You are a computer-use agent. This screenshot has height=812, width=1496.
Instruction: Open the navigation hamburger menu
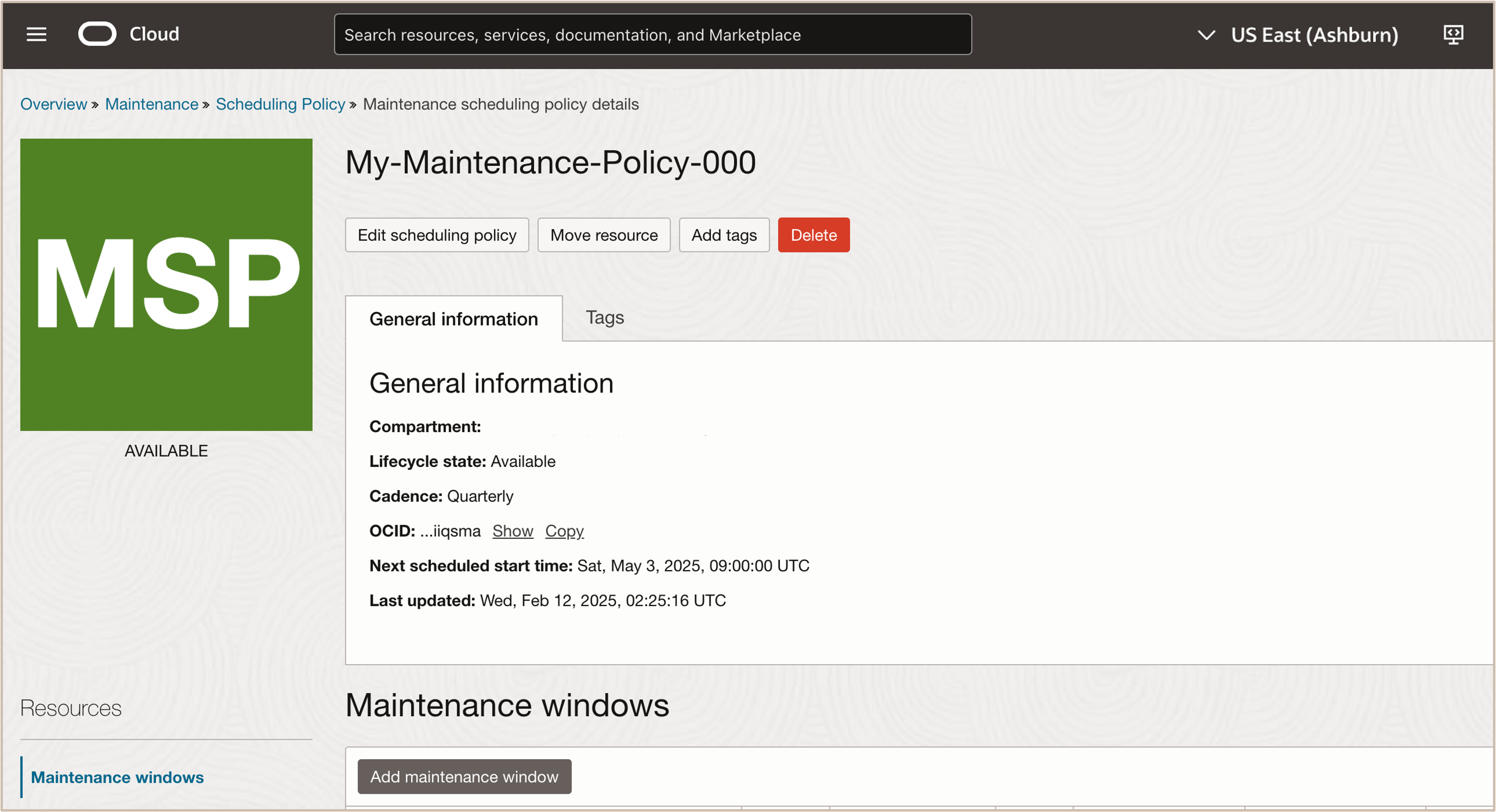click(x=36, y=34)
